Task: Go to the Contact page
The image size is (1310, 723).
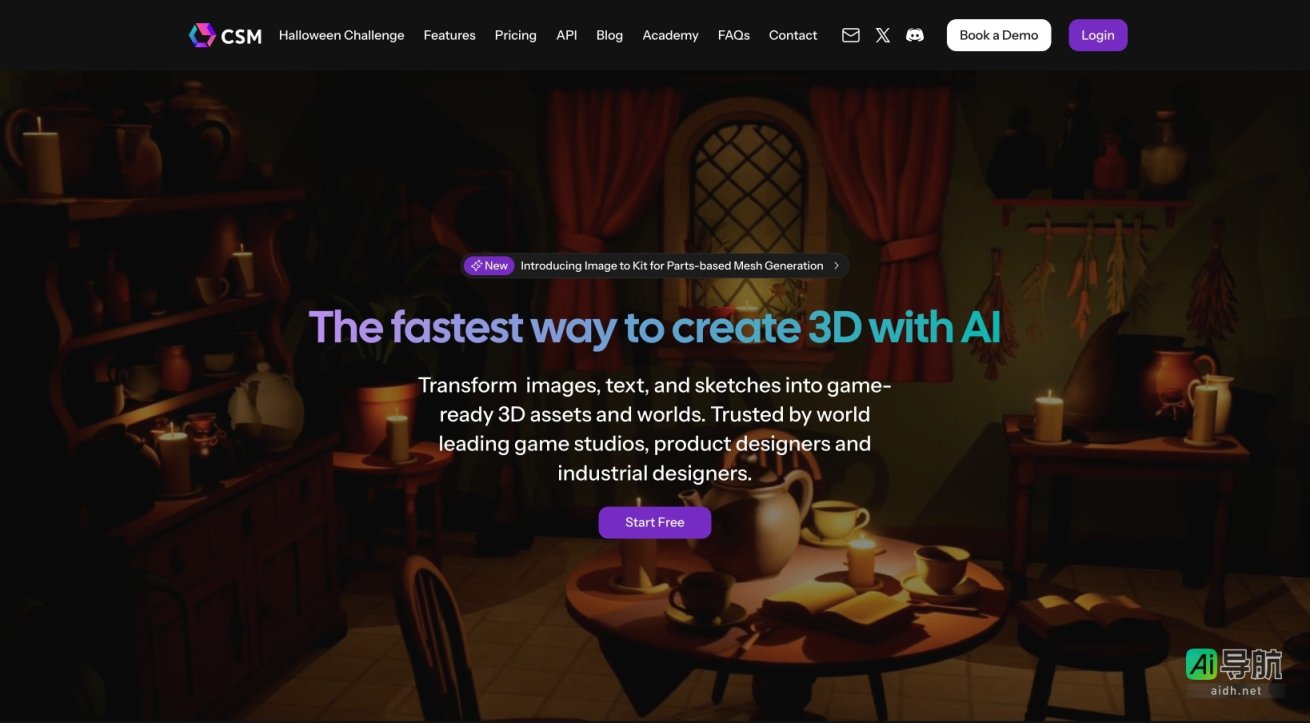Action: click(792, 35)
